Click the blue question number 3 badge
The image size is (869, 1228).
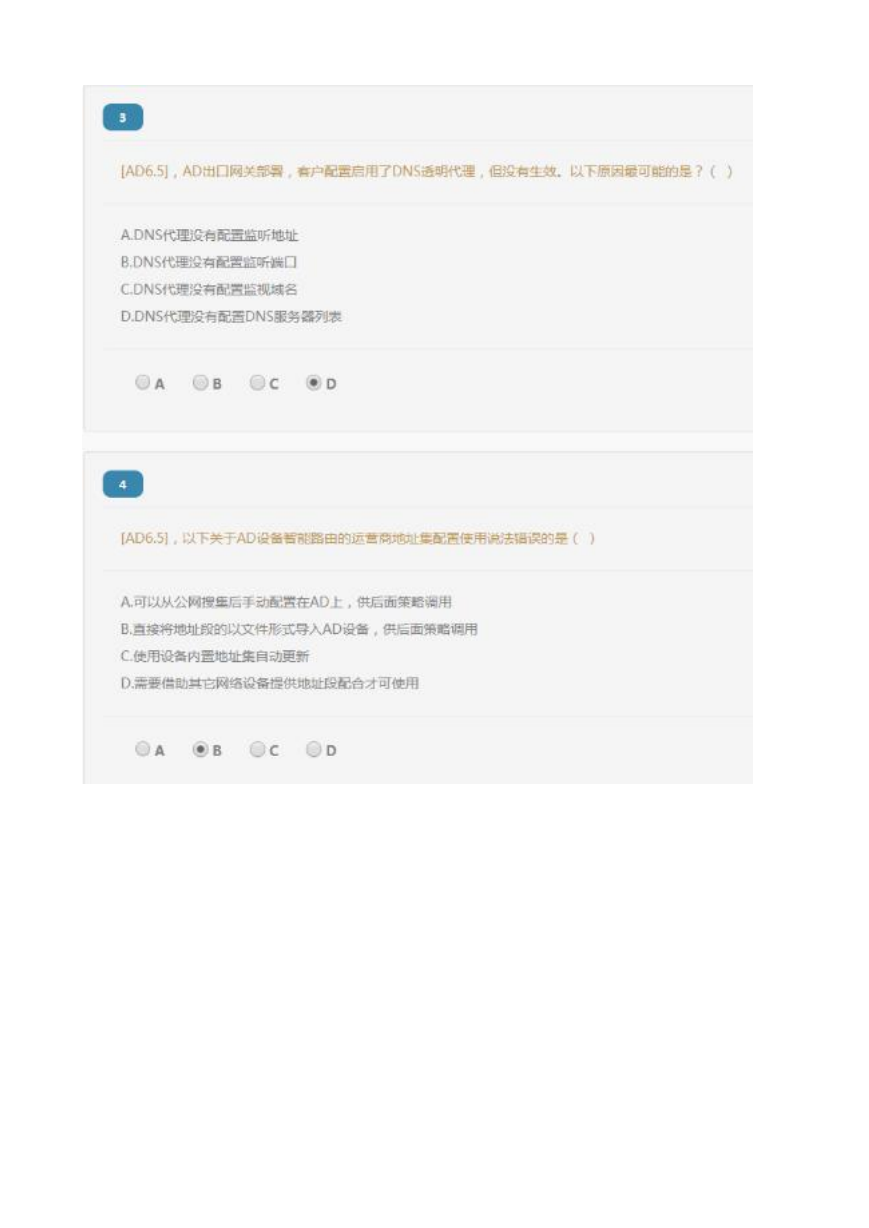click(x=123, y=118)
